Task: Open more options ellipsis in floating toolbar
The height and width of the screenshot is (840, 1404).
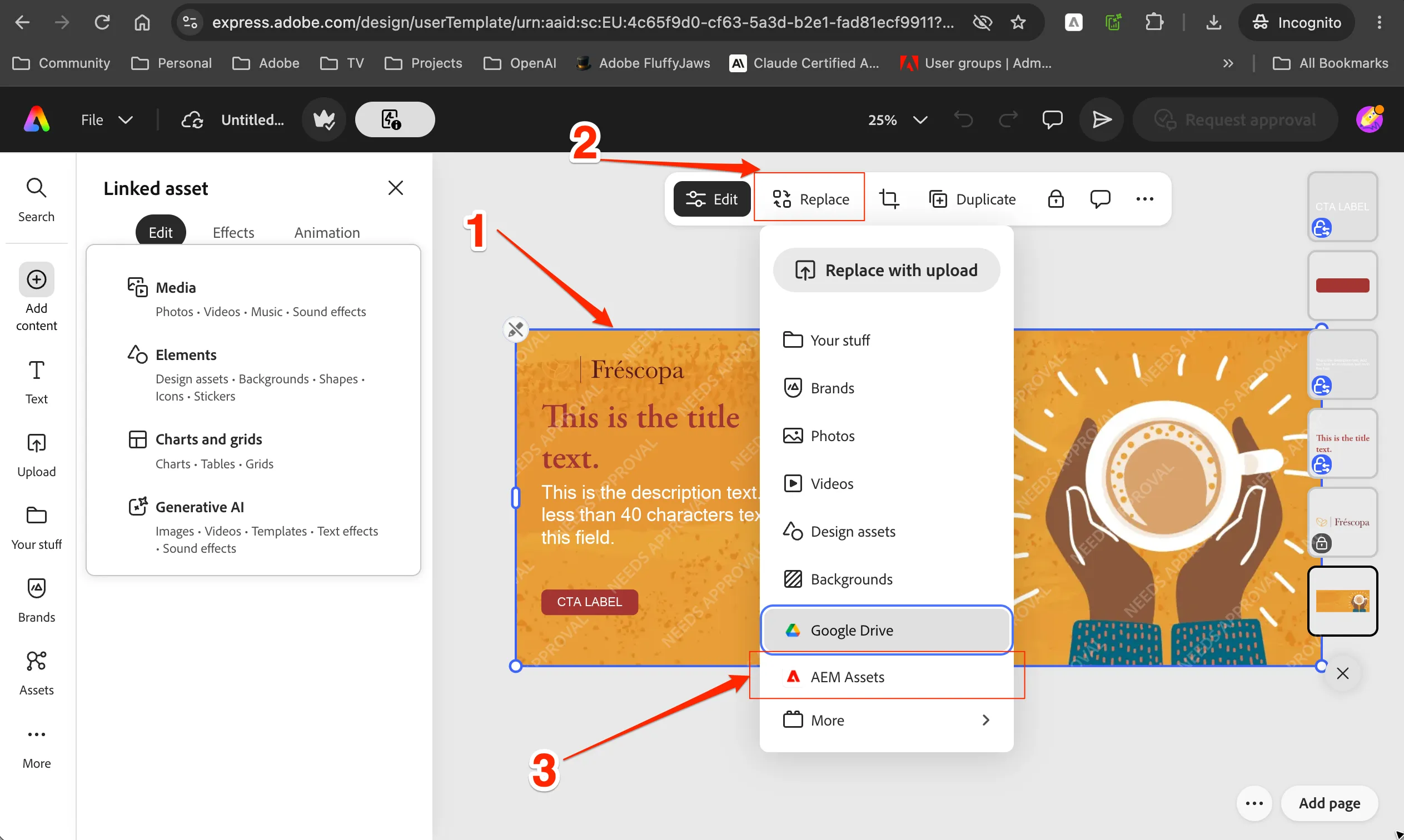Action: (x=1144, y=199)
